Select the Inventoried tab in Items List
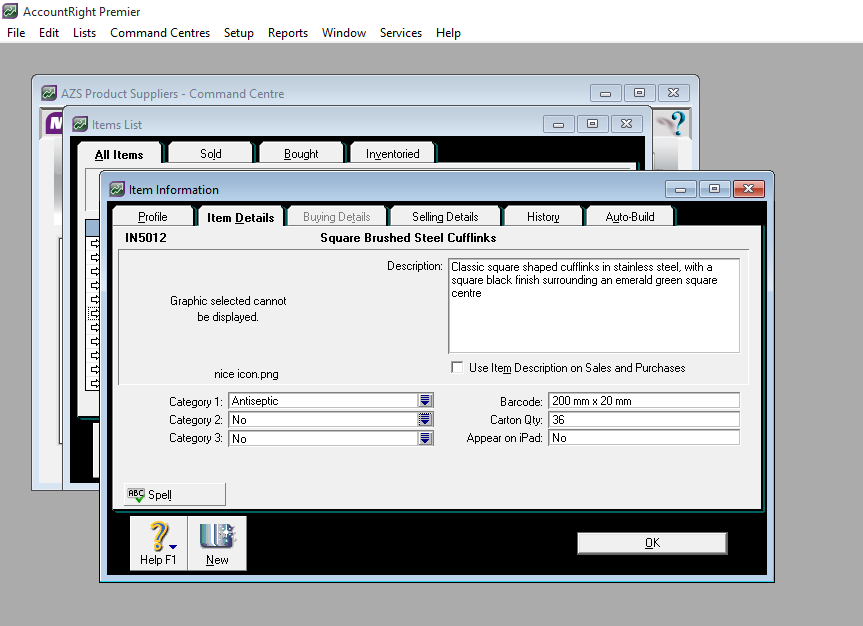Image resolution: width=863 pixels, height=626 pixels. (x=392, y=154)
